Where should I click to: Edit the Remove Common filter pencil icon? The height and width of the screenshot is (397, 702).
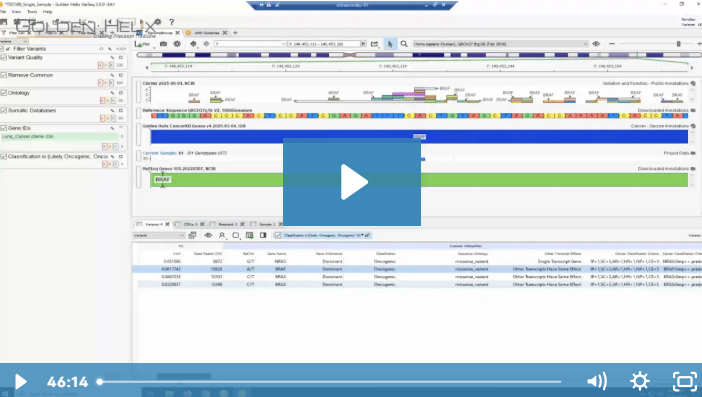click(x=112, y=75)
